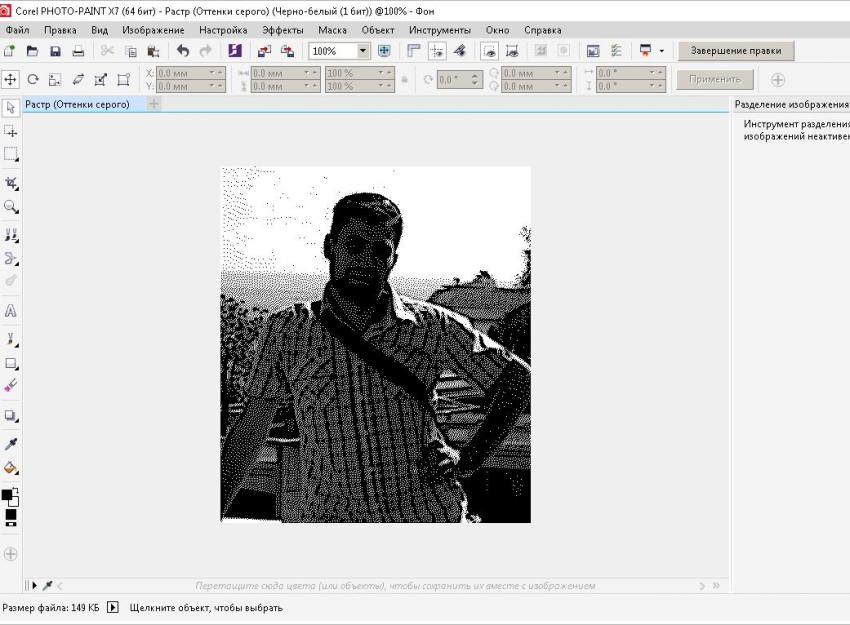Switch to Растр (Оттенки серого) tab
This screenshot has width=850, height=625.
(x=78, y=104)
